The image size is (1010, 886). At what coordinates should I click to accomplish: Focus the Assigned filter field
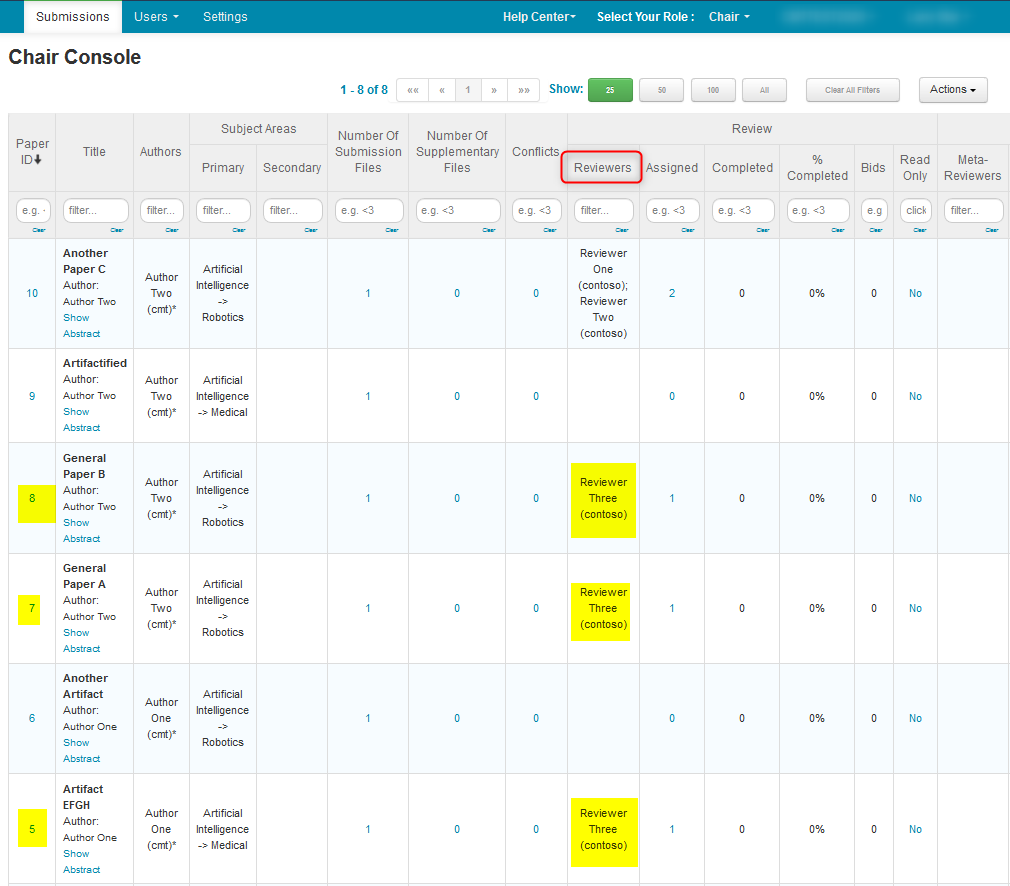[x=672, y=211]
